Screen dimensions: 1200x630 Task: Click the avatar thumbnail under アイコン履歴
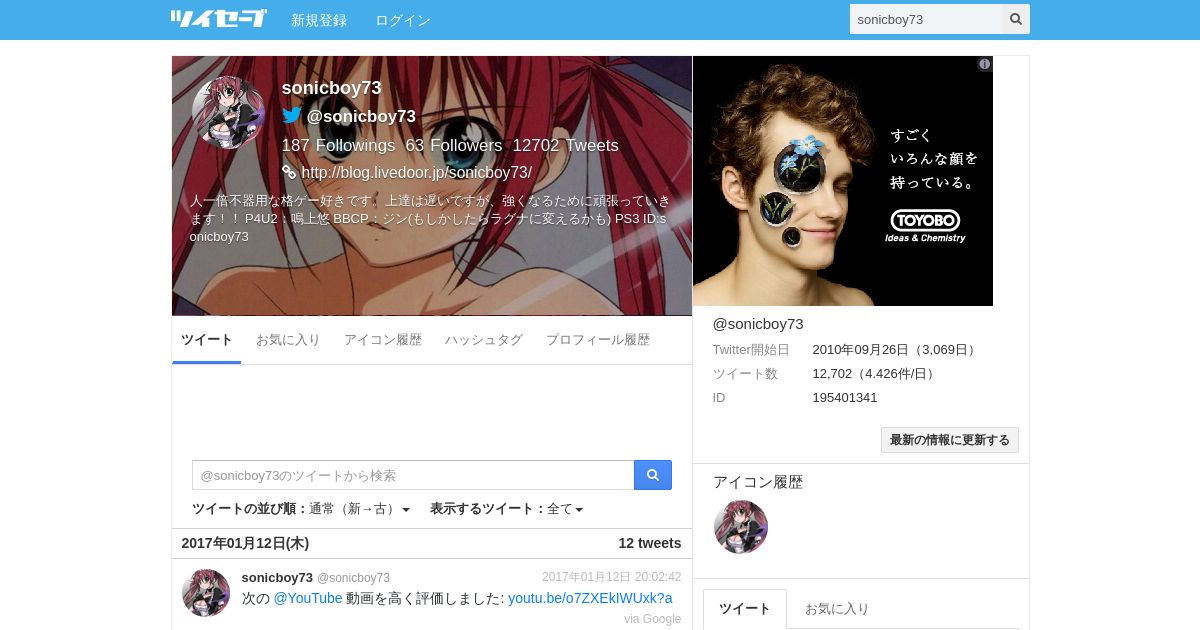pyautogui.click(x=741, y=527)
